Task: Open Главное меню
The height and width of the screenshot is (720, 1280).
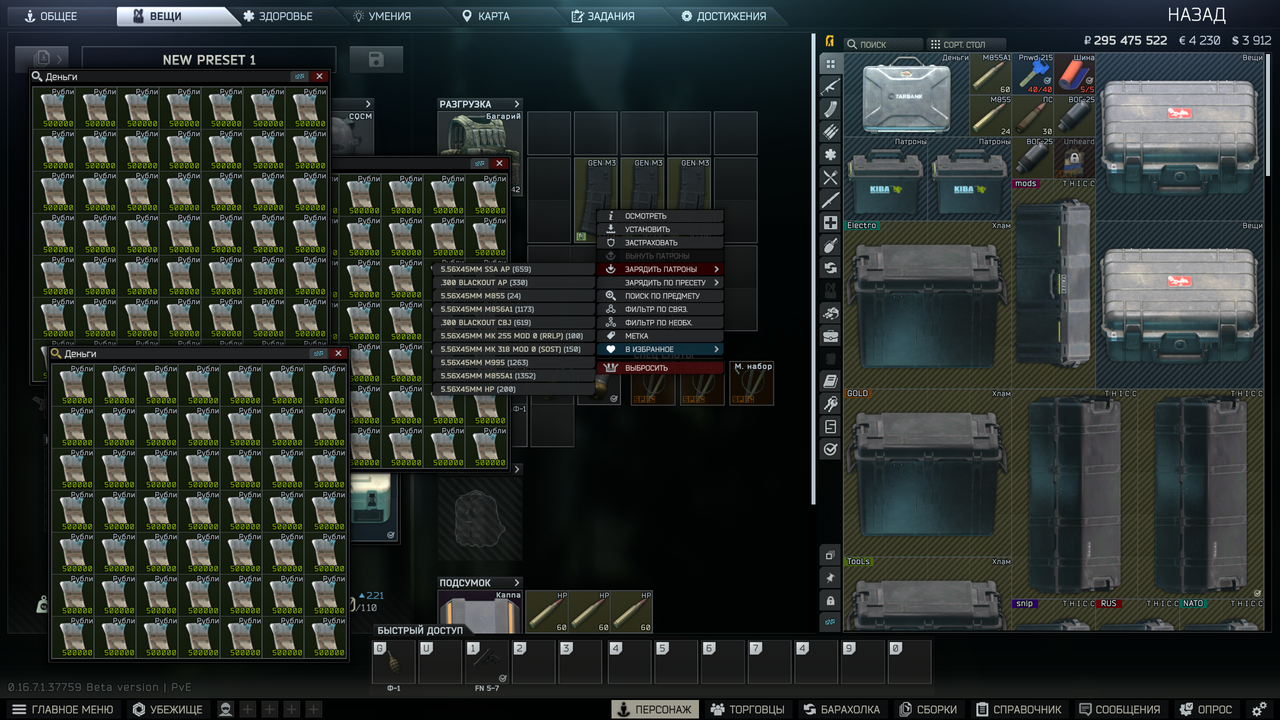Action: click(x=64, y=709)
